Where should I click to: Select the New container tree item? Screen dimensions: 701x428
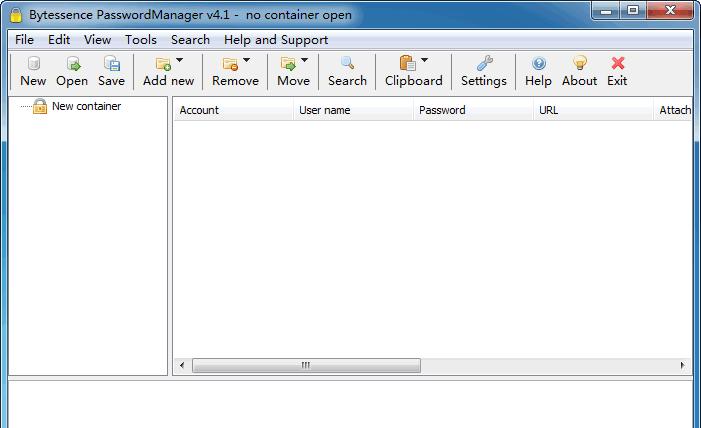click(86, 106)
